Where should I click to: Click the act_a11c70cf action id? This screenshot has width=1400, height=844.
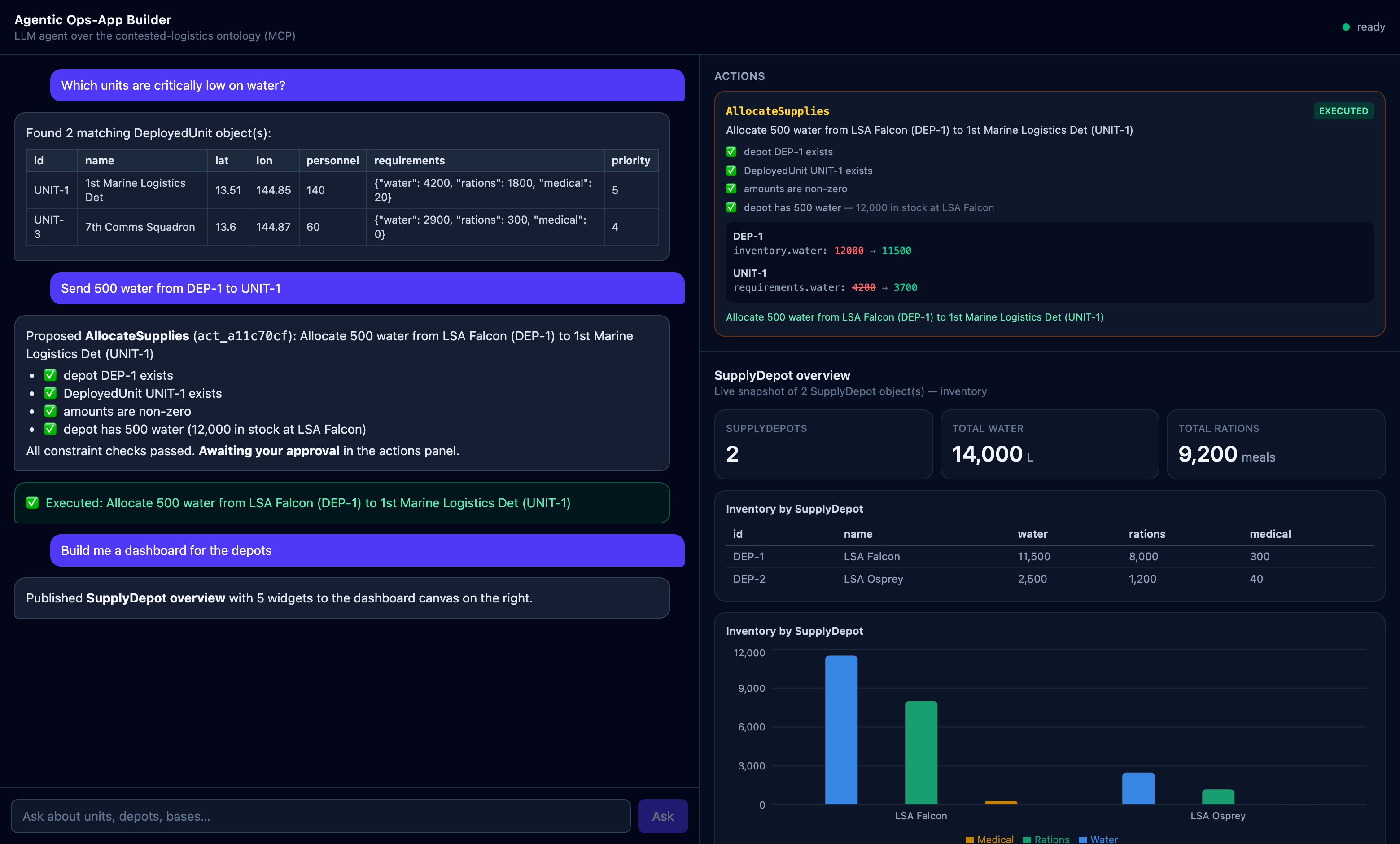pyautogui.click(x=243, y=336)
